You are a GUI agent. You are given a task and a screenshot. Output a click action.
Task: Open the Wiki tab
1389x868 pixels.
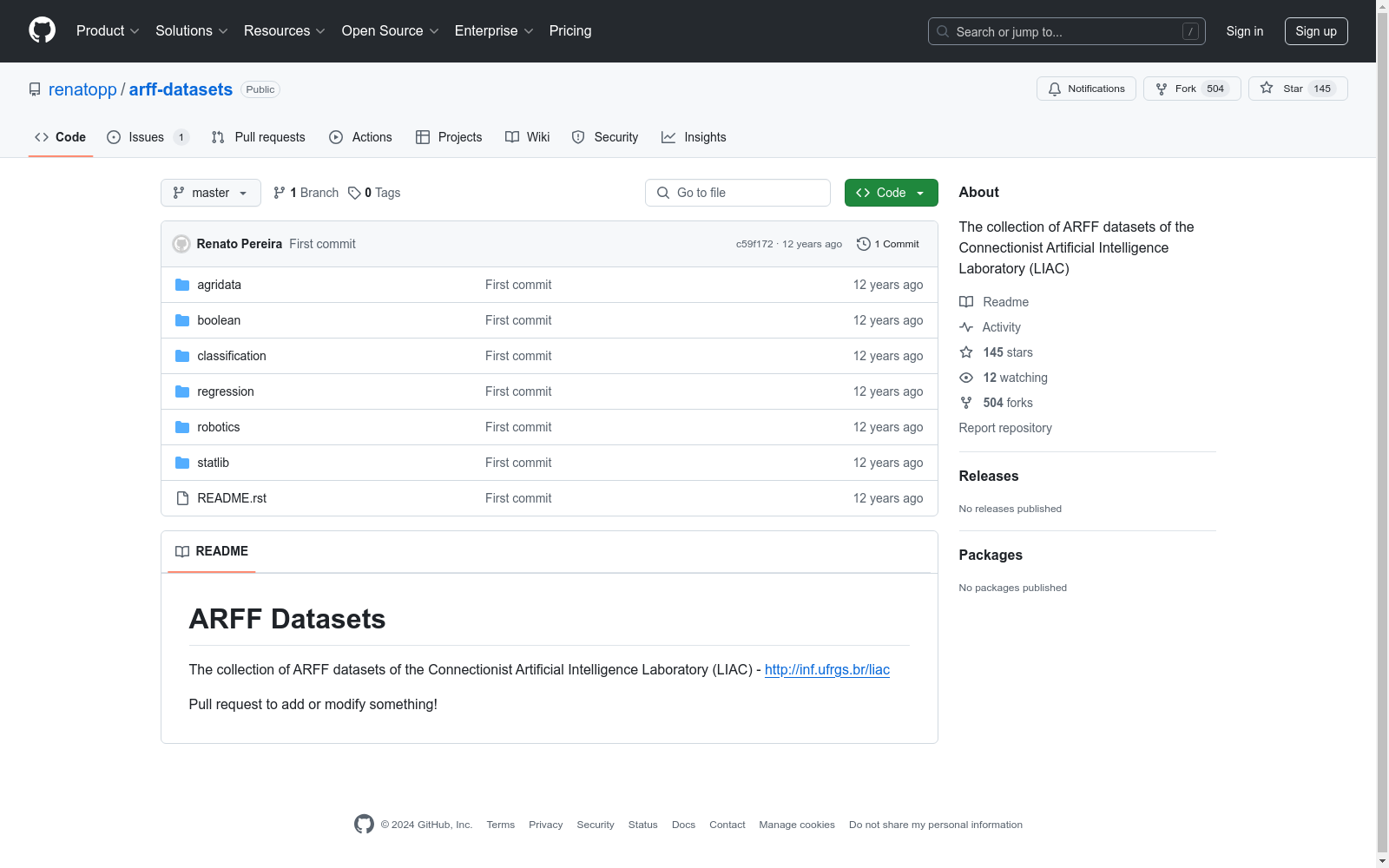click(528, 137)
